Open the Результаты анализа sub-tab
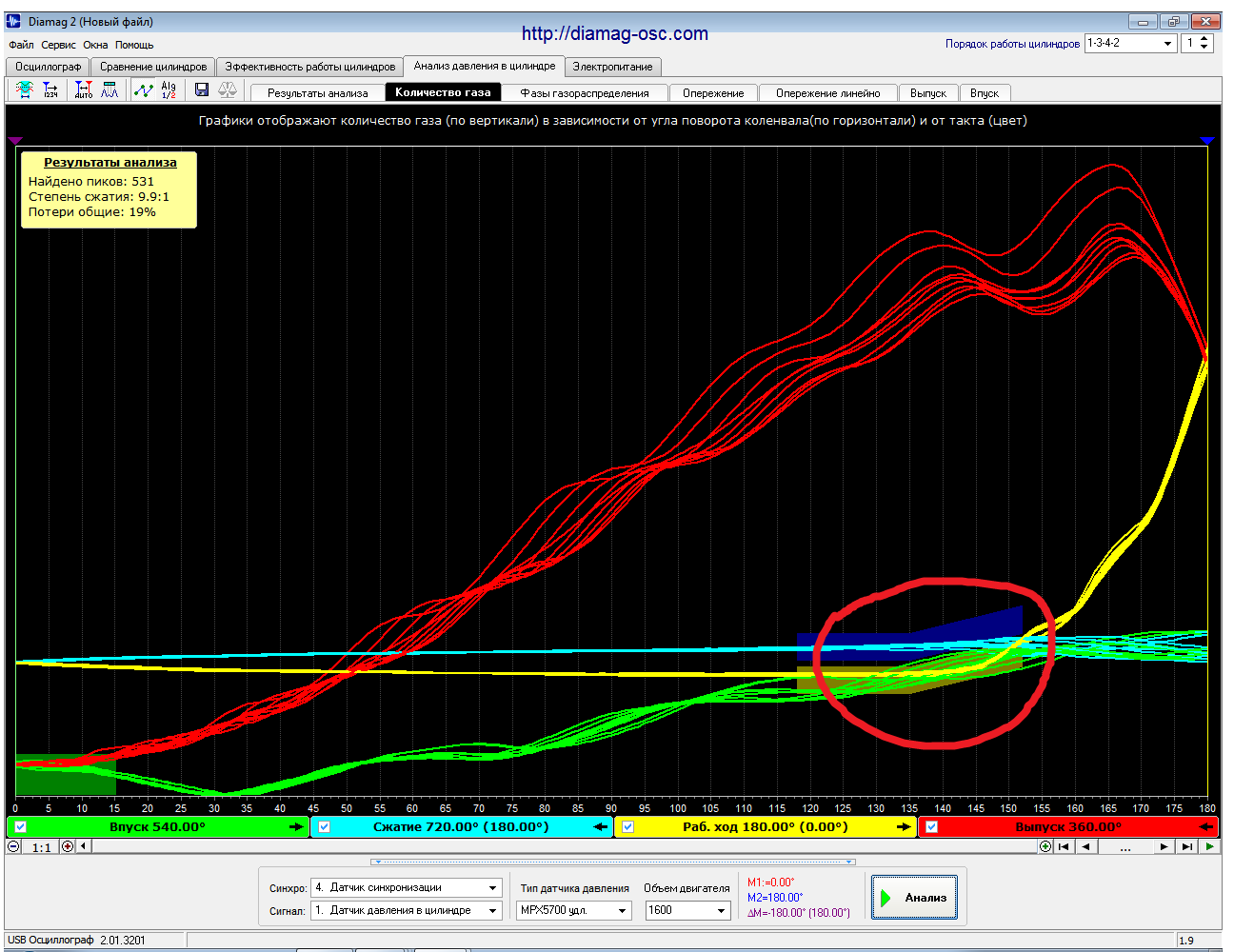This screenshot has height=952, width=1234. [x=317, y=93]
